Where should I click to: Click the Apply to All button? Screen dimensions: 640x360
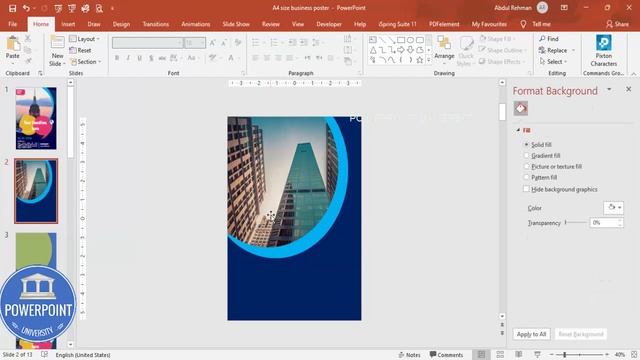tap(531, 334)
